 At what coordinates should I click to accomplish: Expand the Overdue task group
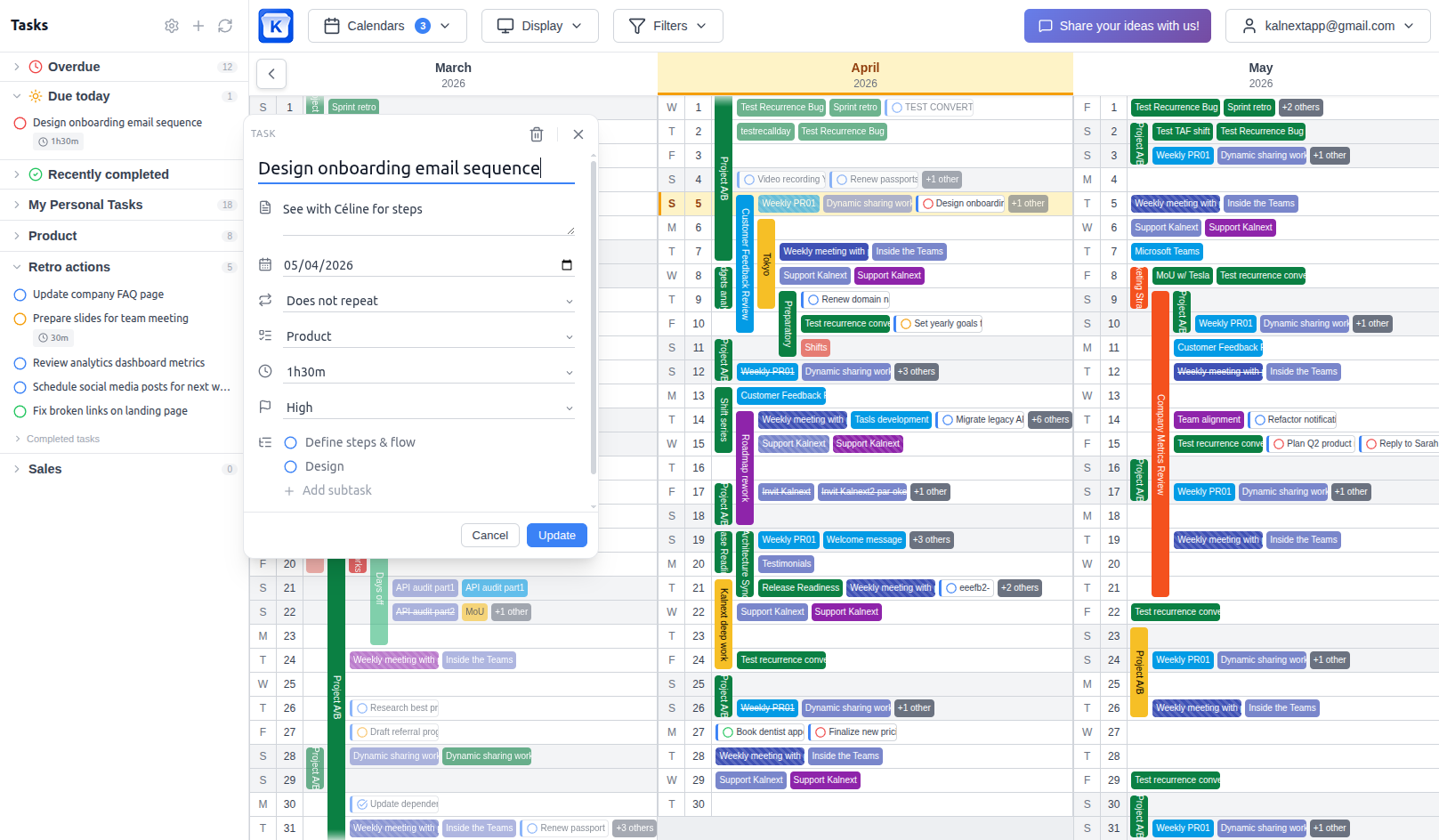(x=17, y=67)
